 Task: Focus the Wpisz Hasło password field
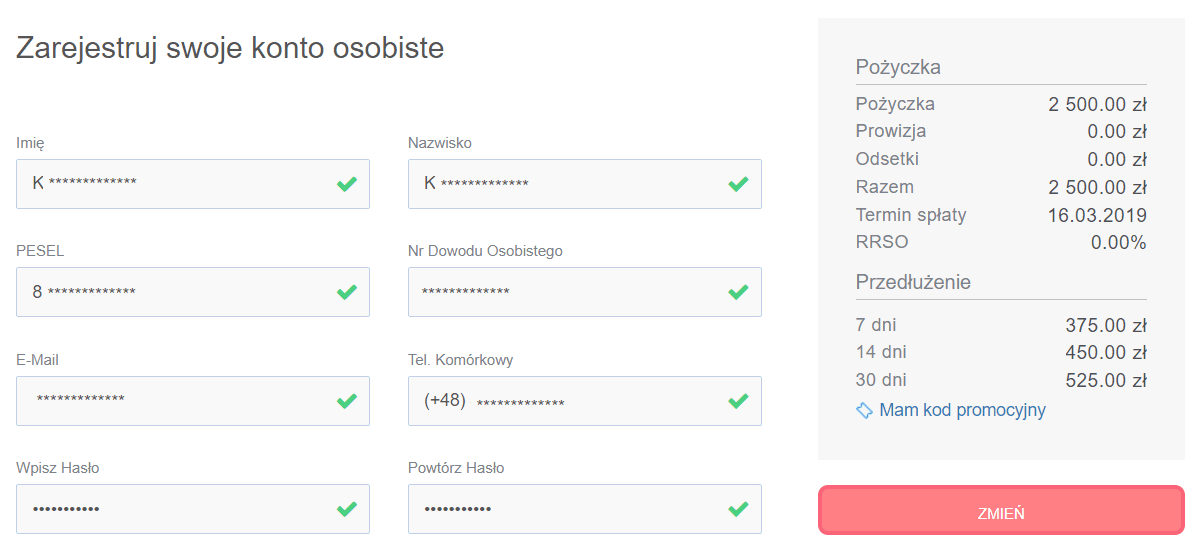click(x=193, y=509)
